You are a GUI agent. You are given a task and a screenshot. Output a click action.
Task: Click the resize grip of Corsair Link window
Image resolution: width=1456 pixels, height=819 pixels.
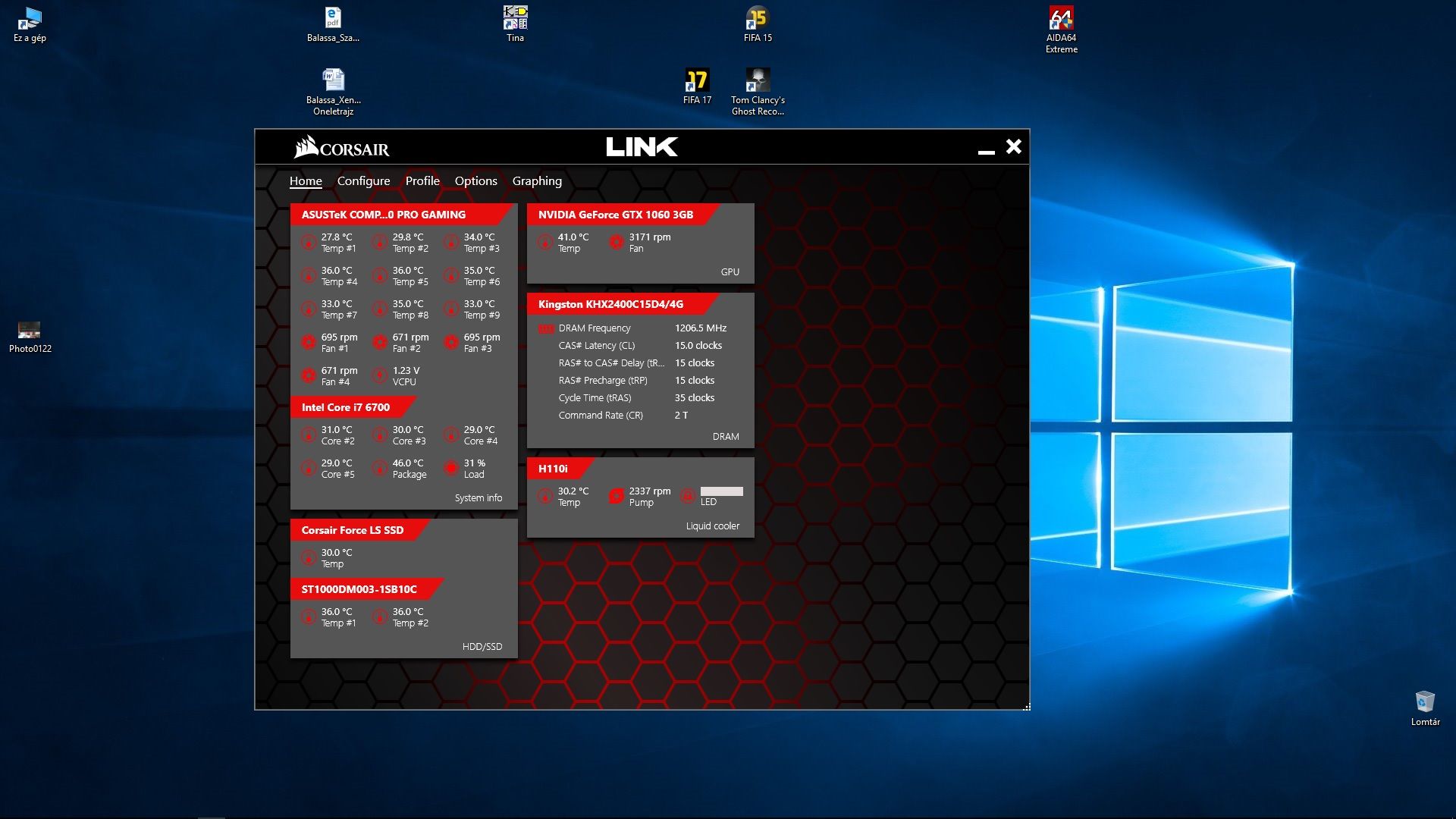tap(1026, 707)
